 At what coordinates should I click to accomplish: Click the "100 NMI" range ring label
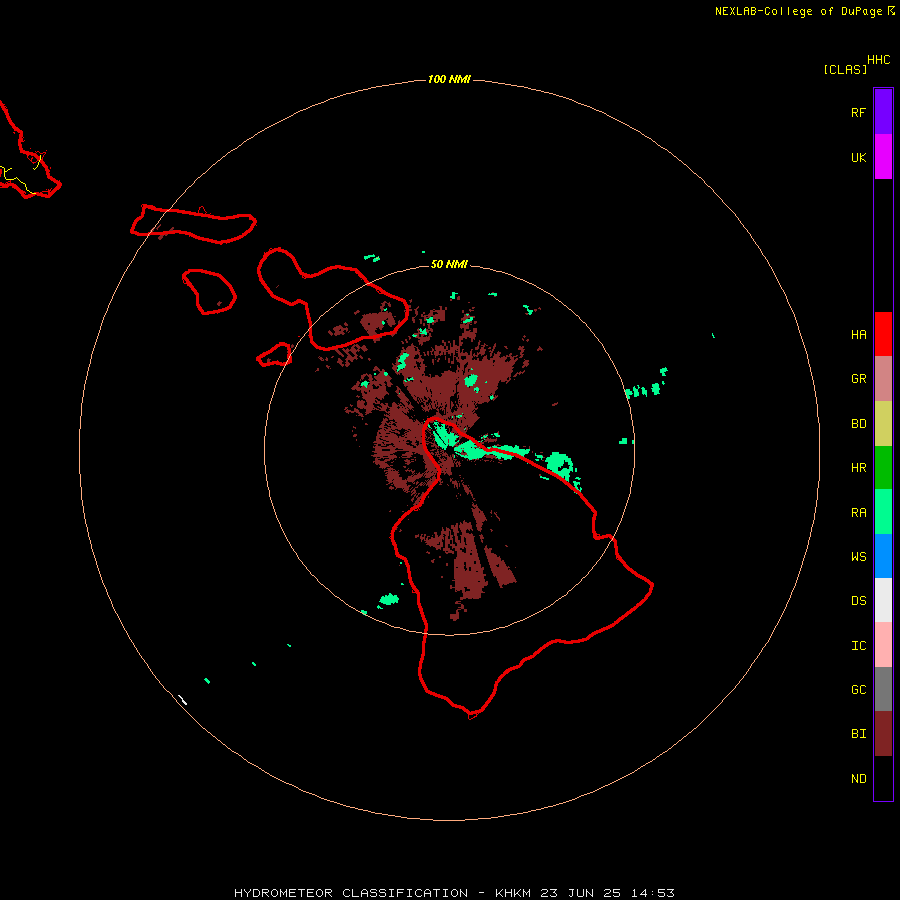pyautogui.click(x=449, y=79)
